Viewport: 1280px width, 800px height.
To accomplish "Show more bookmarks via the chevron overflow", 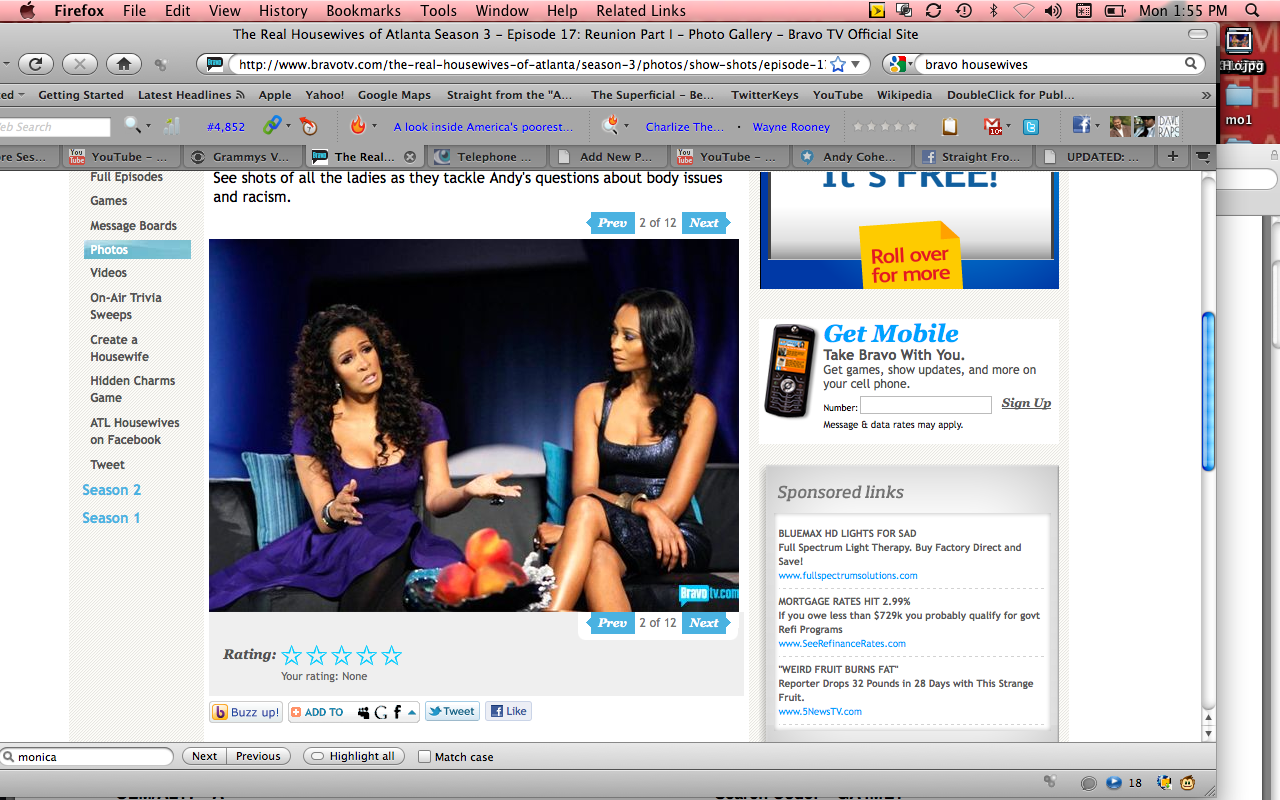I will click(x=1205, y=95).
